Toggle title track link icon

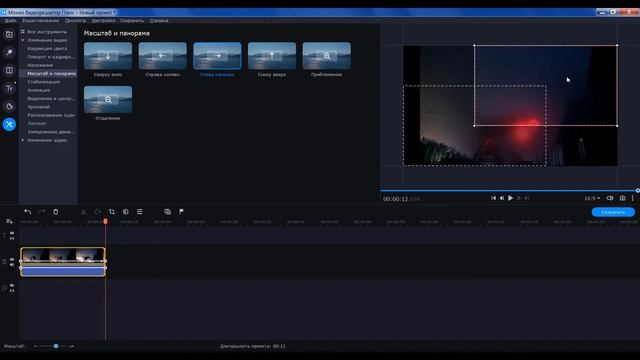12,238
